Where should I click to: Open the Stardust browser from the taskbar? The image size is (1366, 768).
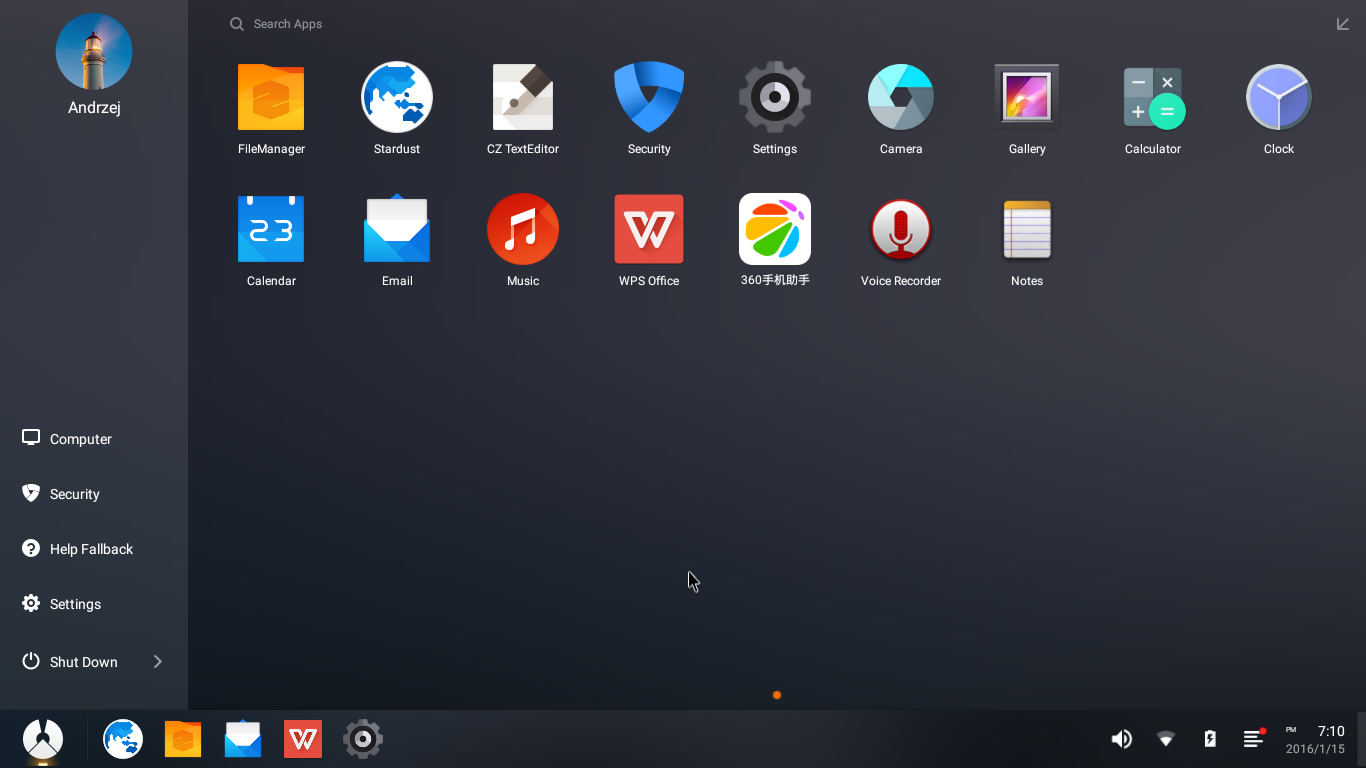point(123,739)
